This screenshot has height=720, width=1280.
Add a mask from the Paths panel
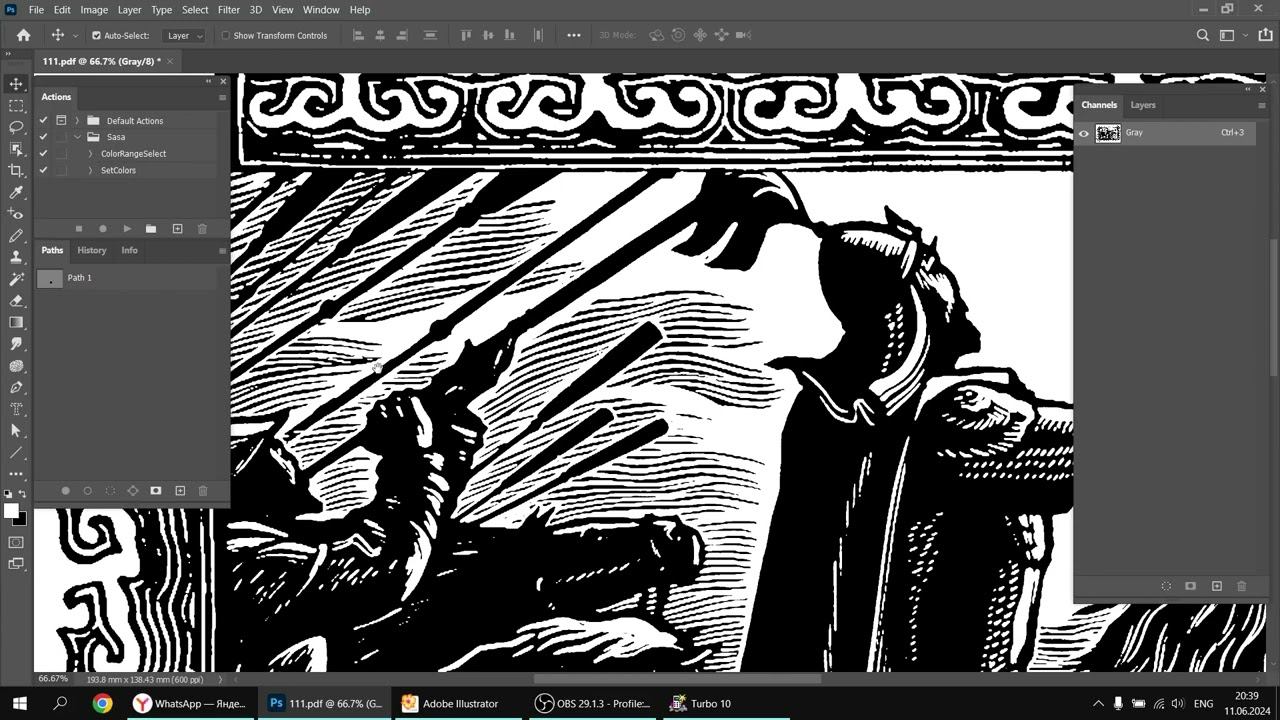[x=156, y=491]
